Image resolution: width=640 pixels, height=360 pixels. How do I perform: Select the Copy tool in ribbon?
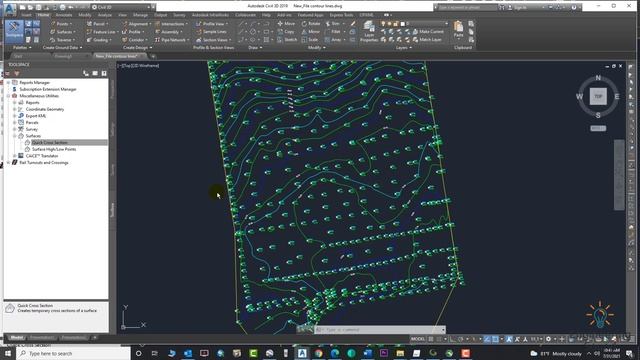pyautogui.click(x=286, y=31)
